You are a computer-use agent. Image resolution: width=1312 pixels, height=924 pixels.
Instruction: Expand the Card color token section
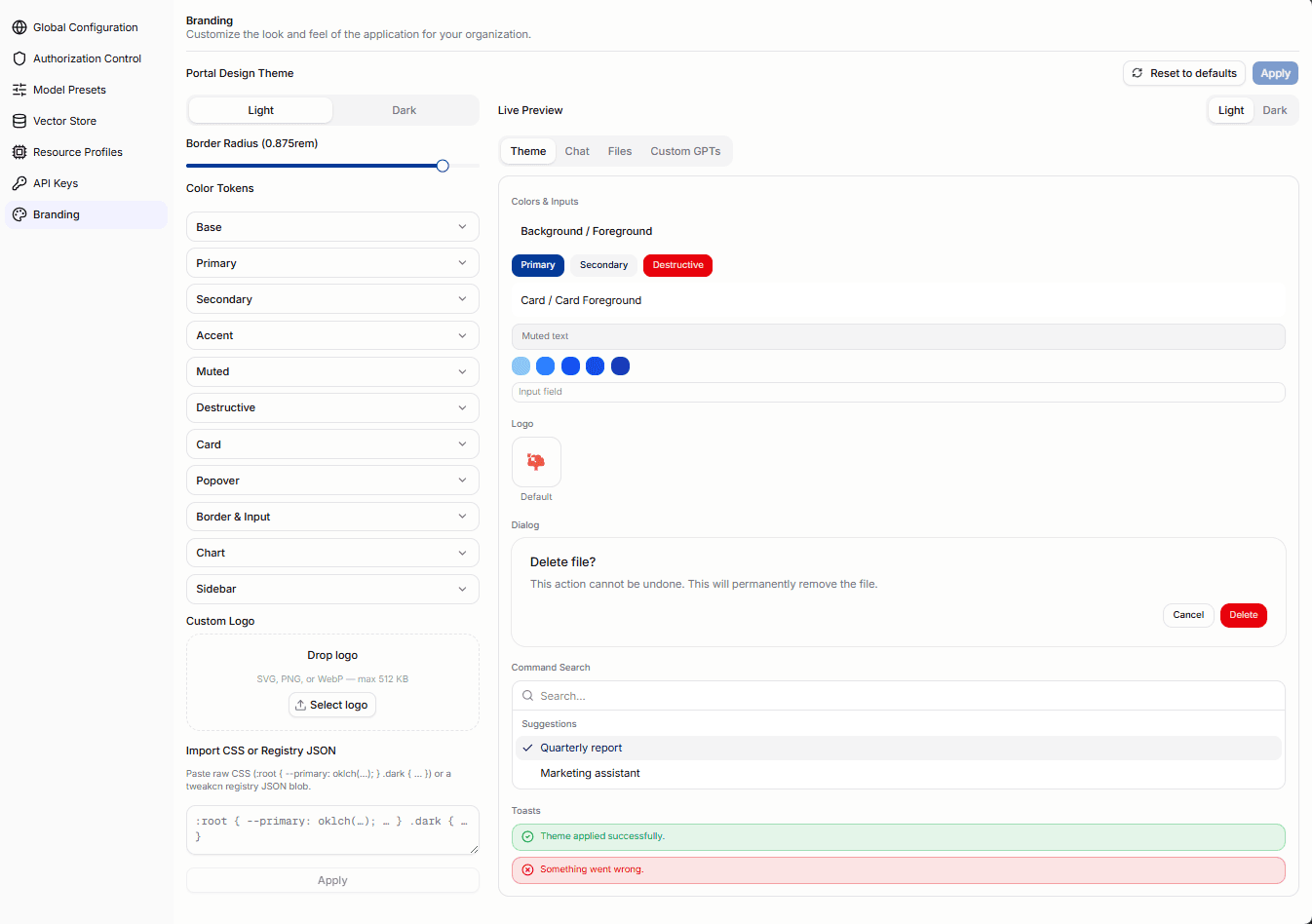332,444
